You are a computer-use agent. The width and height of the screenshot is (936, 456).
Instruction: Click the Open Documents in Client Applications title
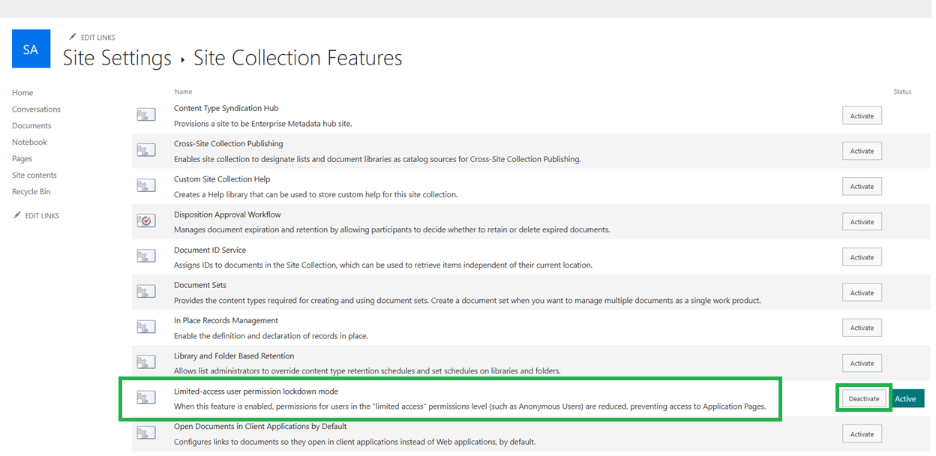(260, 426)
